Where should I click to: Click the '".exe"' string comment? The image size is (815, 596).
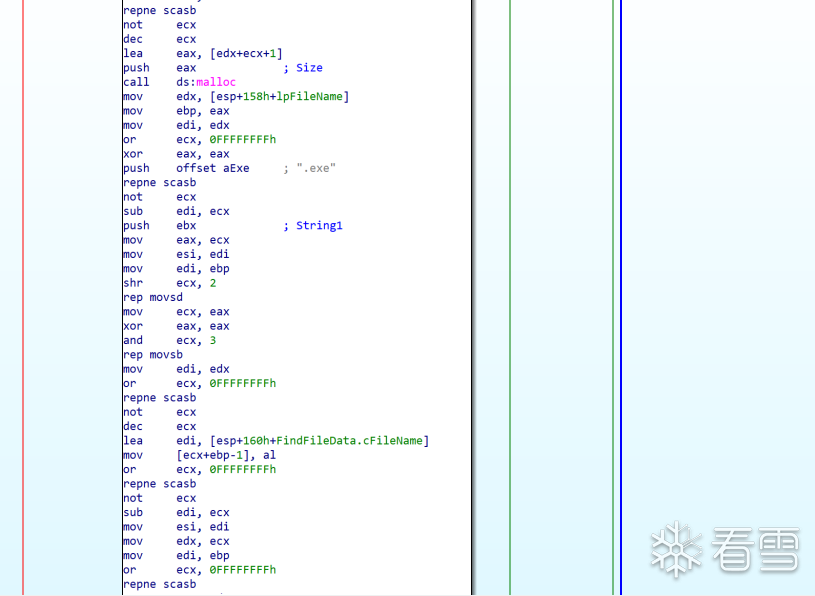(x=316, y=168)
